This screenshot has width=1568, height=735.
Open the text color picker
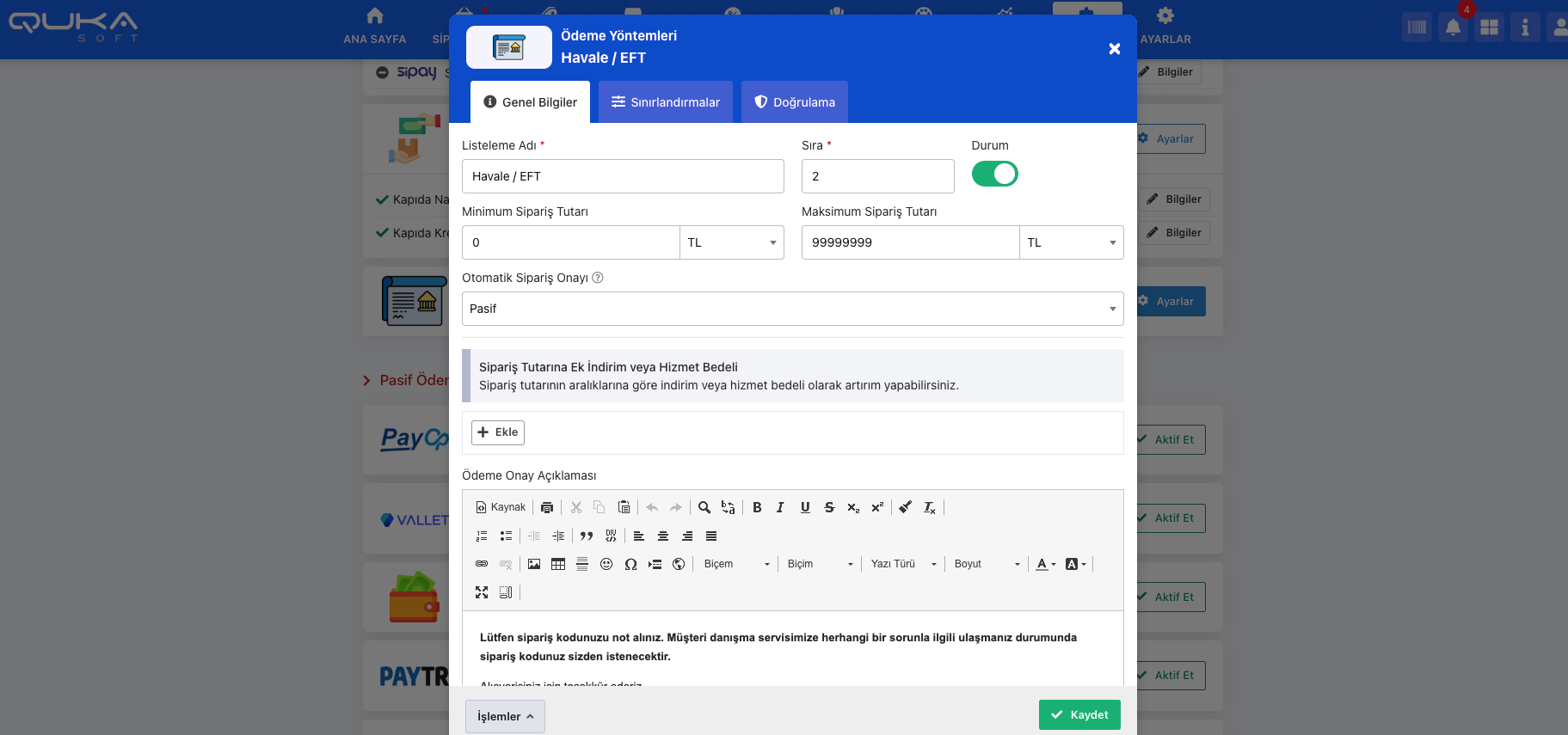(1045, 564)
